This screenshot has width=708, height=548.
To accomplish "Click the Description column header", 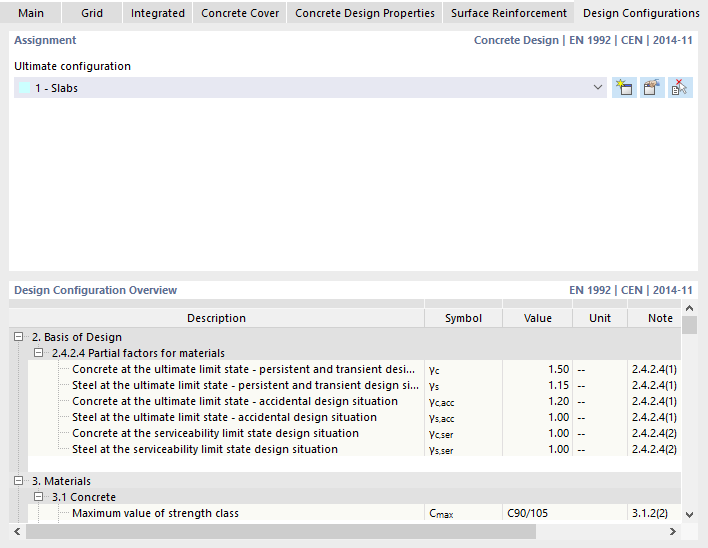I will pyautogui.click(x=216, y=318).
